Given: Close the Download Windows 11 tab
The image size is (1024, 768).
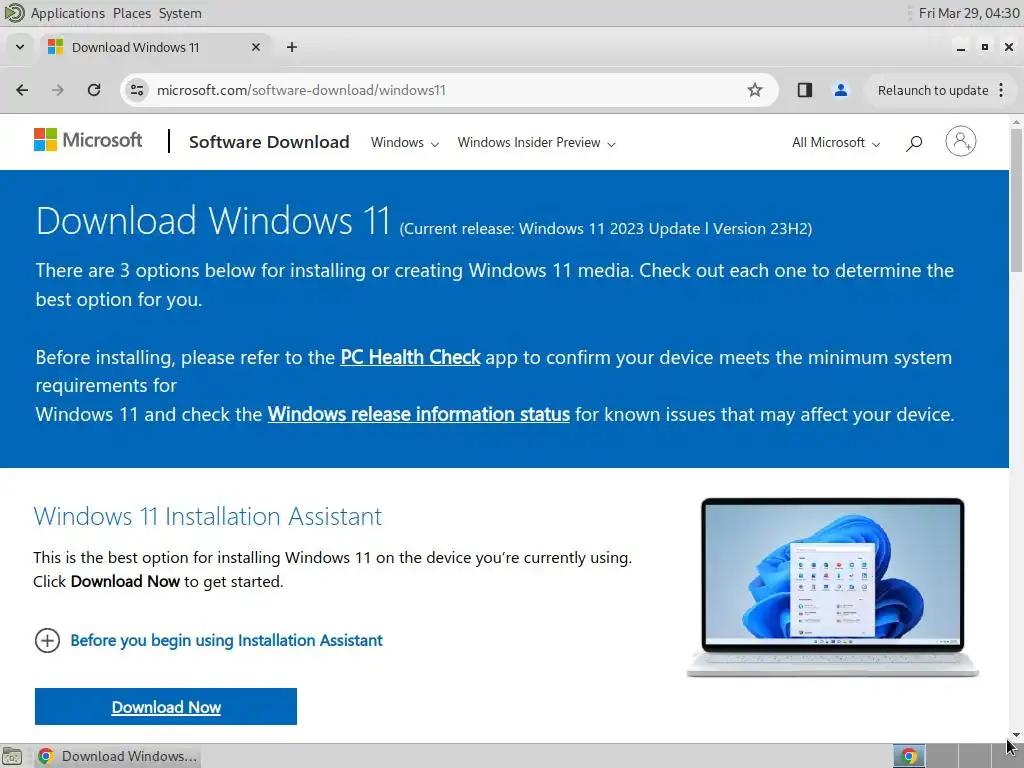Looking at the screenshot, I should pos(256,47).
